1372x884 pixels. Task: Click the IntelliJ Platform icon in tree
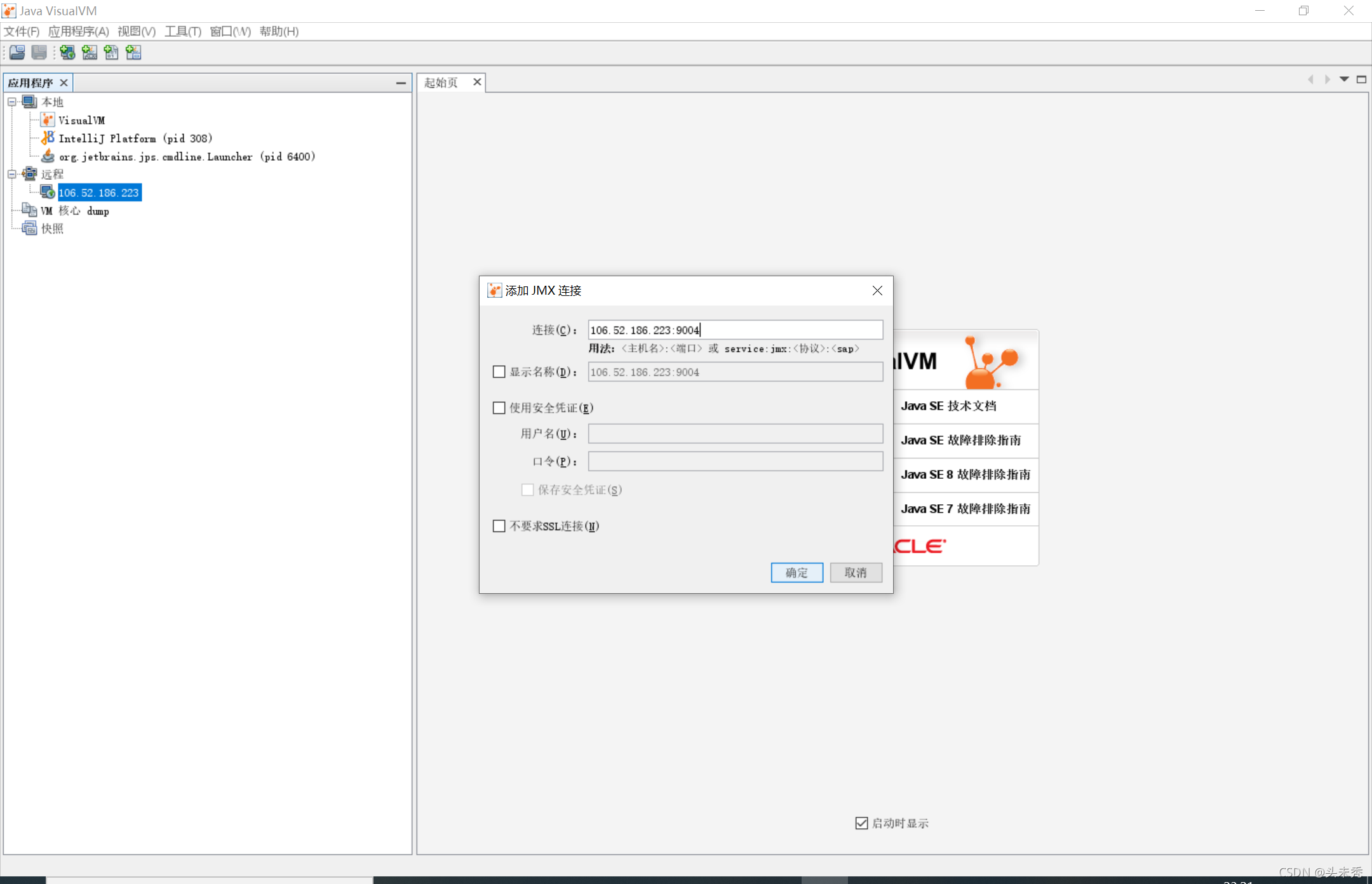click(48, 138)
